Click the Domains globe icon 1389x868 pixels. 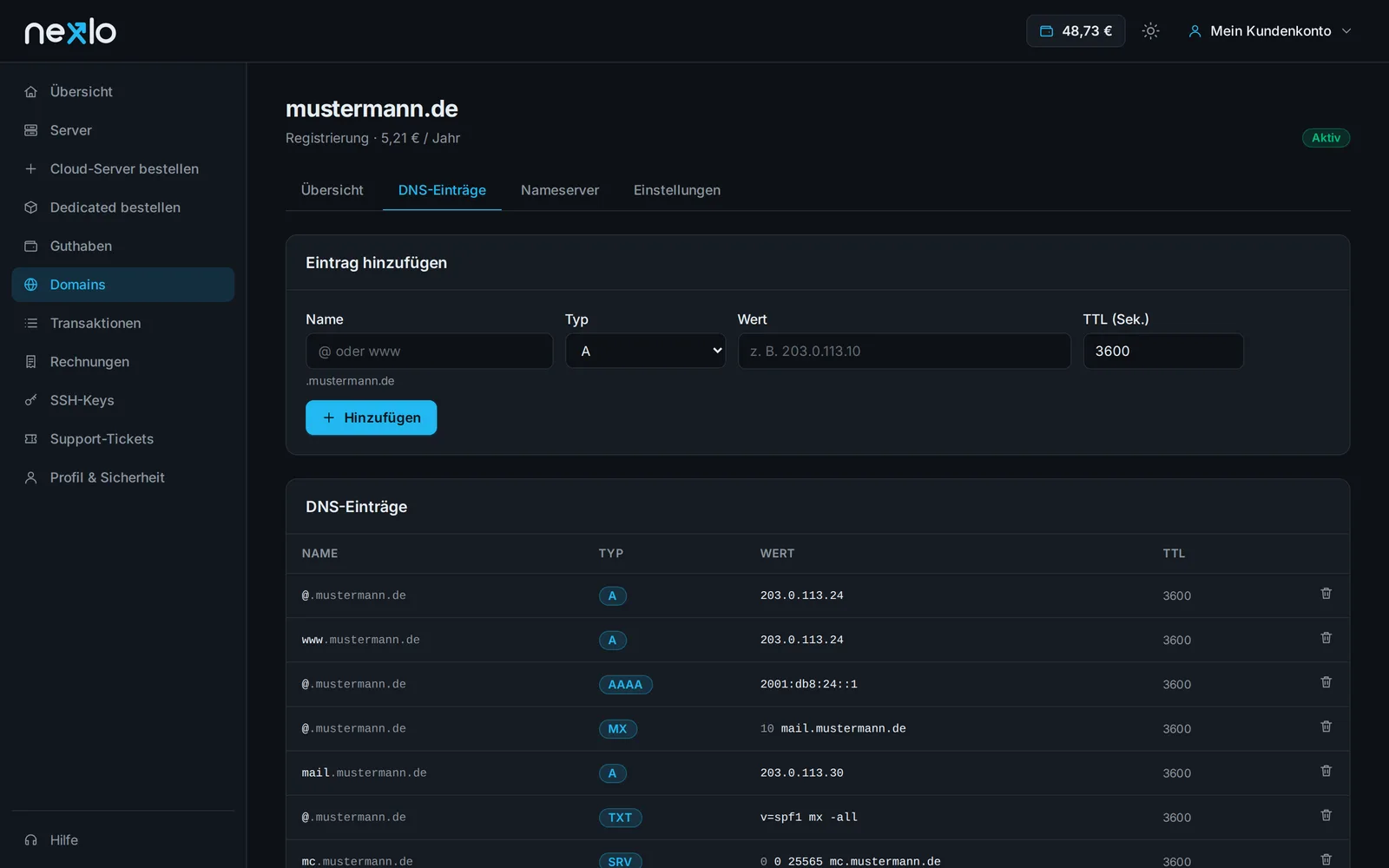[x=31, y=285]
